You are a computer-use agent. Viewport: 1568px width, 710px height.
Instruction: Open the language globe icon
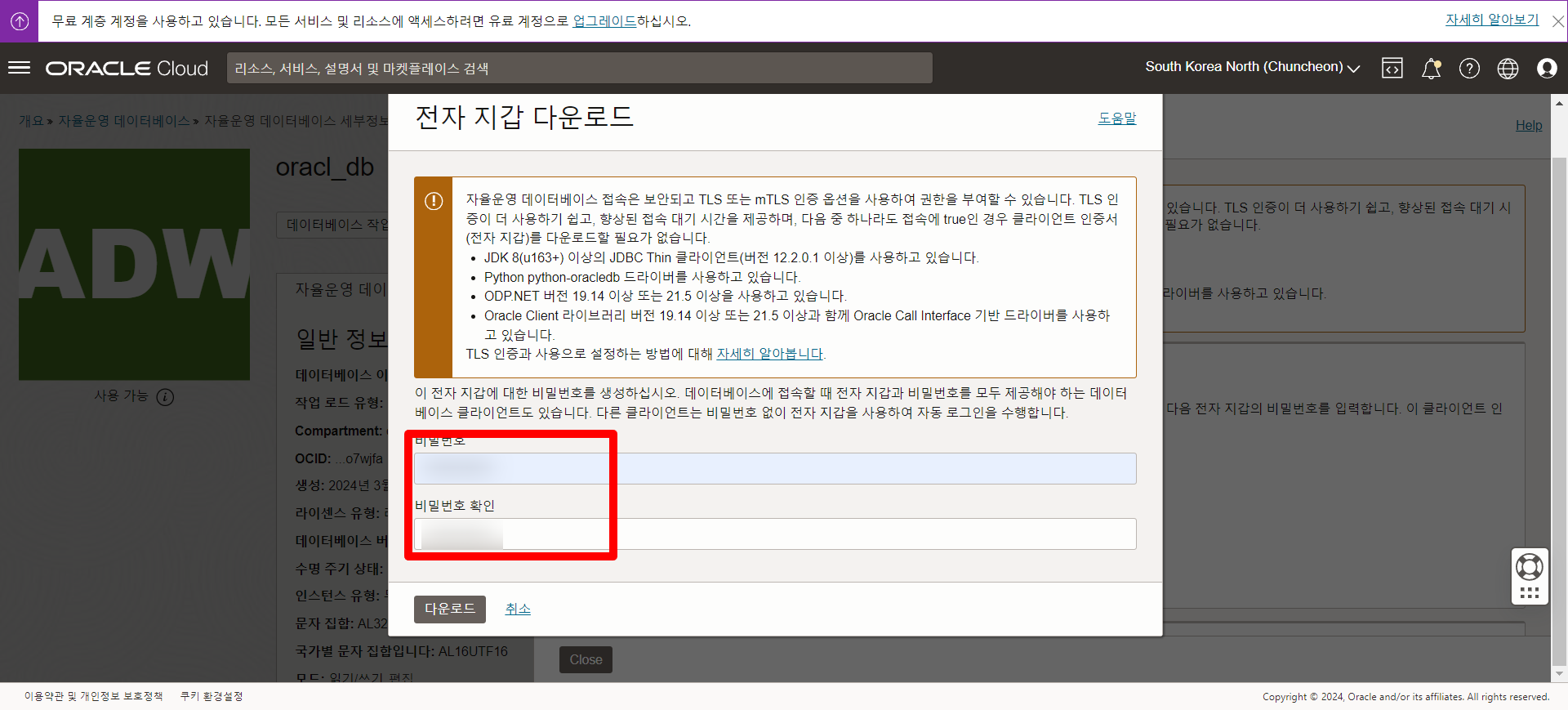point(1508,69)
